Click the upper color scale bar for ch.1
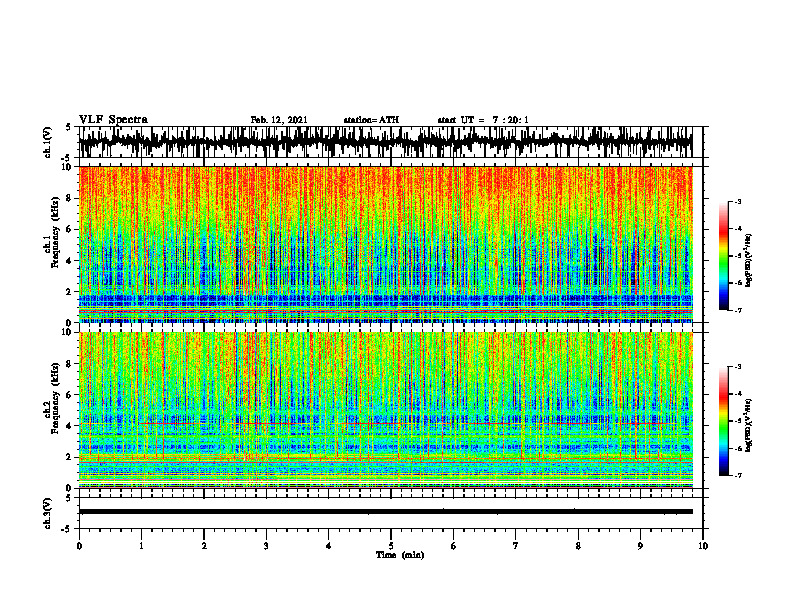 pos(724,256)
